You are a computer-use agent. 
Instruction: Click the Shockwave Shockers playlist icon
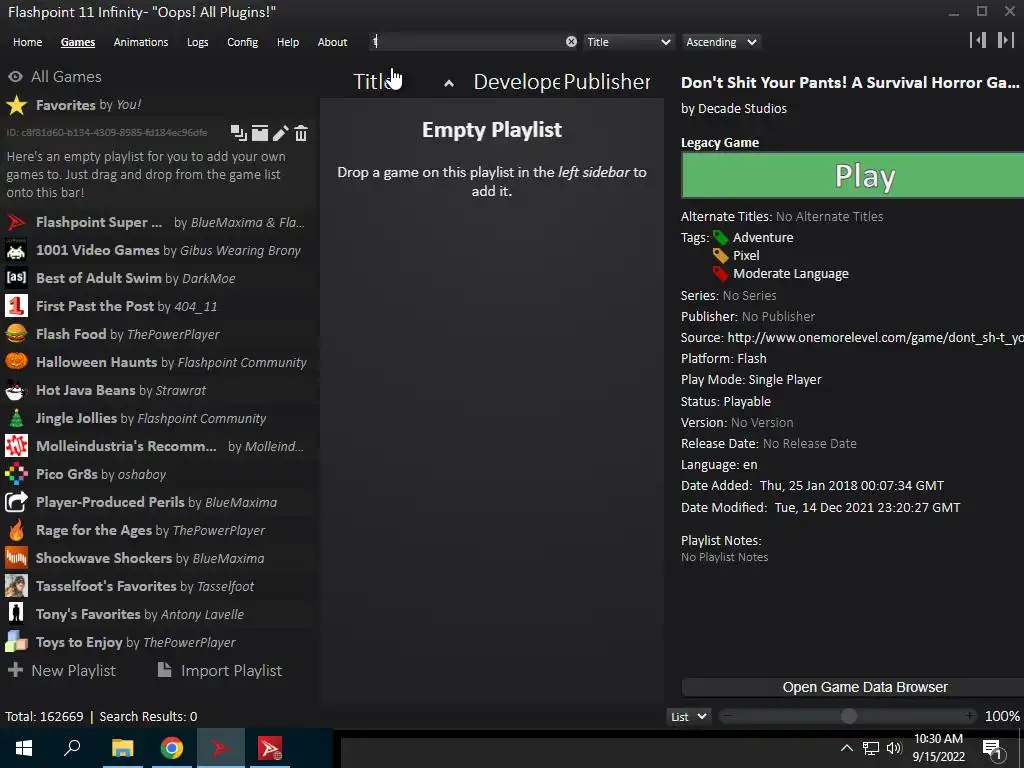[16, 558]
